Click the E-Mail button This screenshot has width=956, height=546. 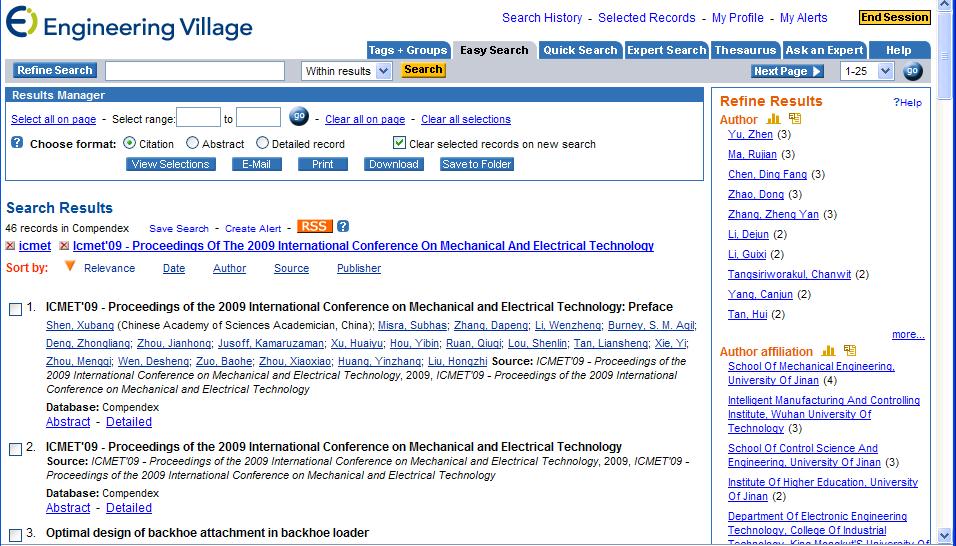pos(257,164)
